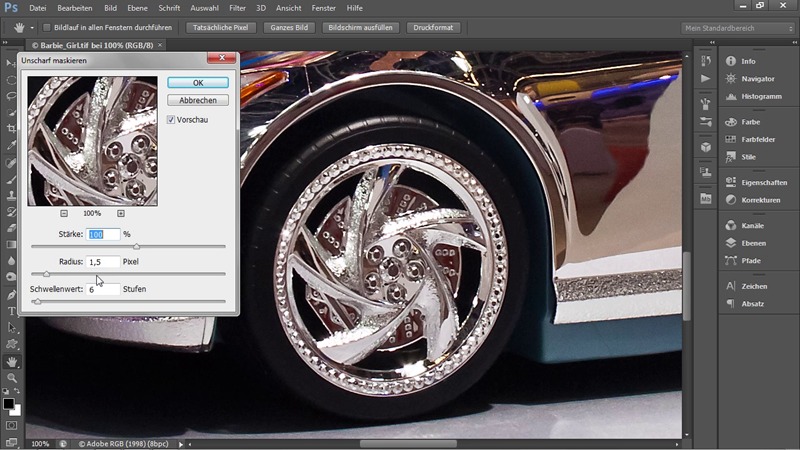Select the Type tool

coord(11,311)
